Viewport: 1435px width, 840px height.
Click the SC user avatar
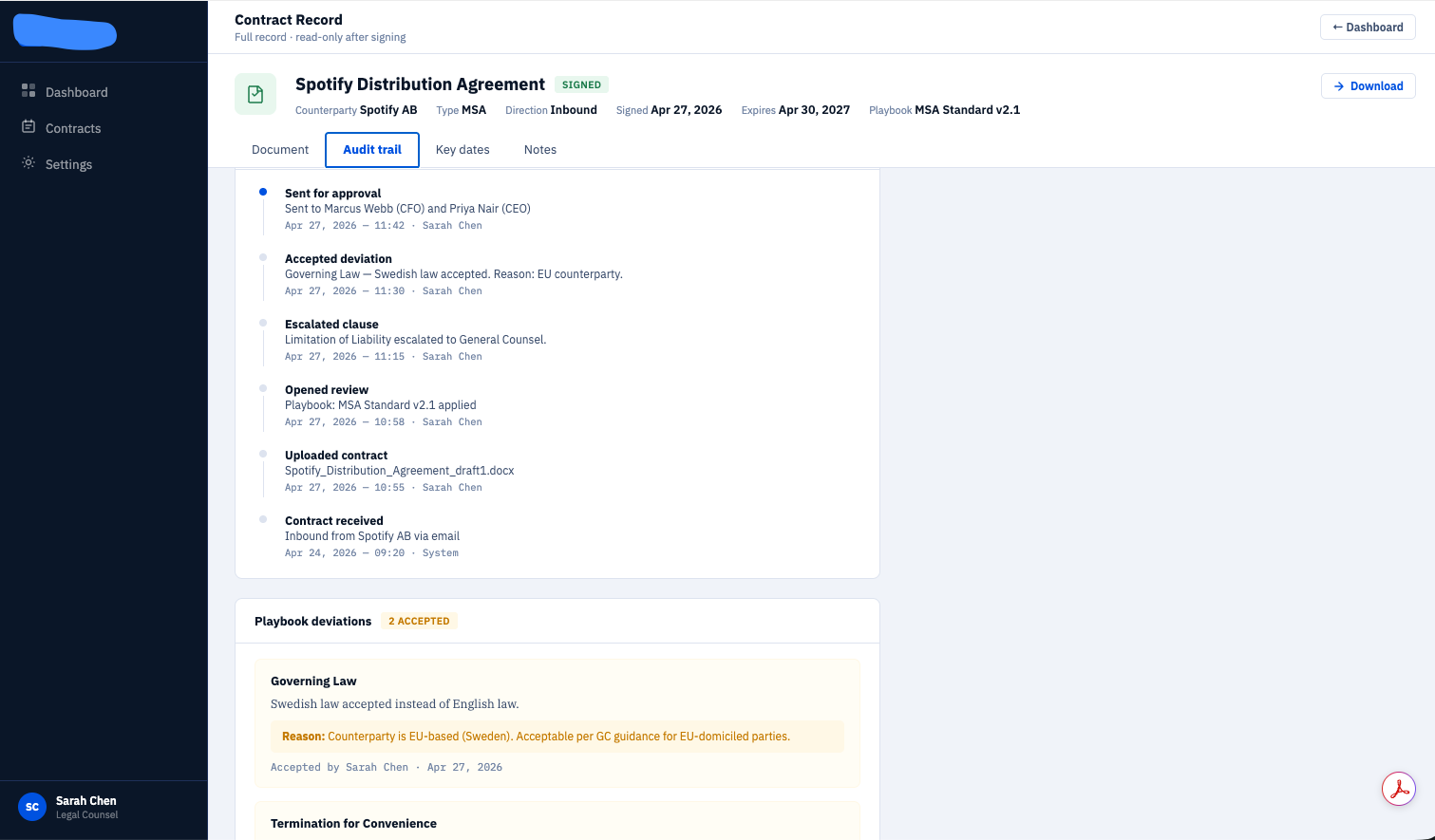coord(32,807)
